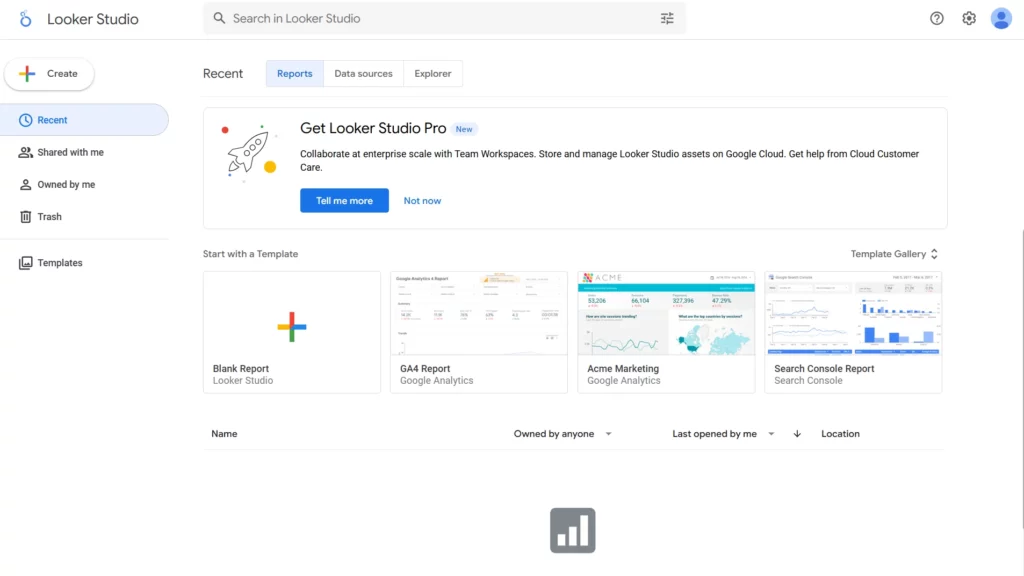The height and width of the screenshot is (576, 1024).
Task: Toggle sort direction arrow in list header
Action: [x=797, y=434]
